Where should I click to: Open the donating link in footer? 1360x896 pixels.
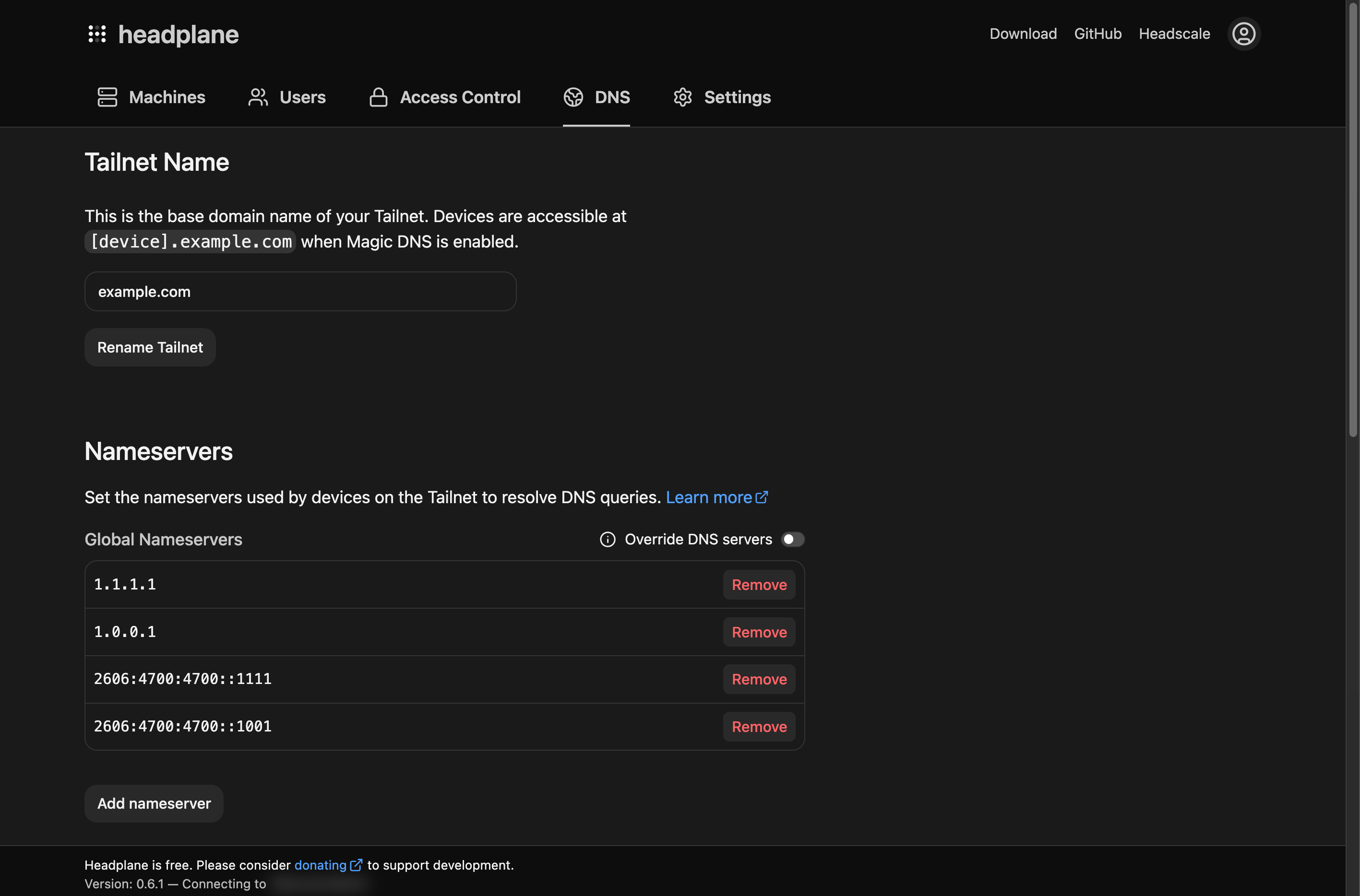pyautogui.click(x=320, y=865)
